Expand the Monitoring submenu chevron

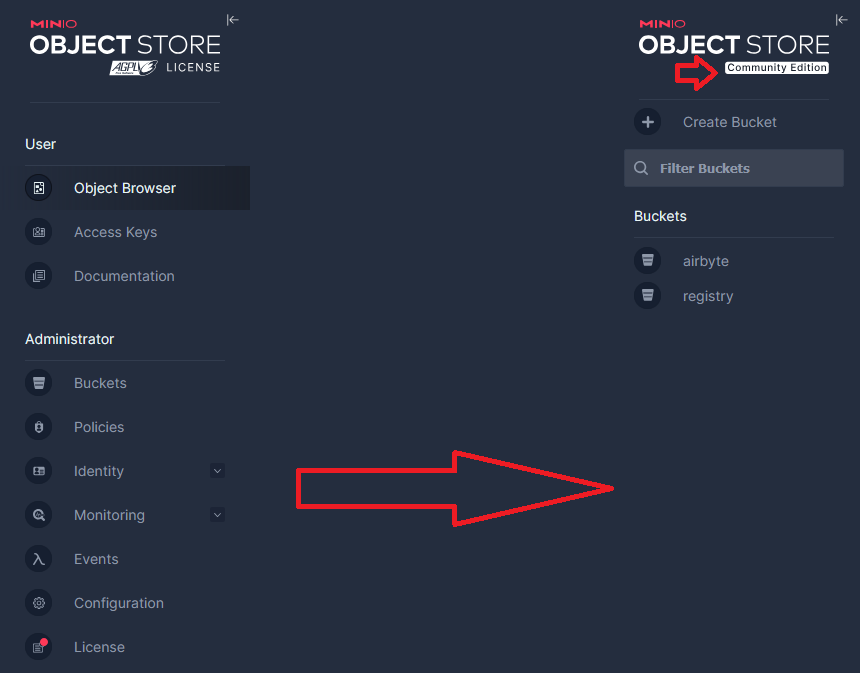coord(217,514)
